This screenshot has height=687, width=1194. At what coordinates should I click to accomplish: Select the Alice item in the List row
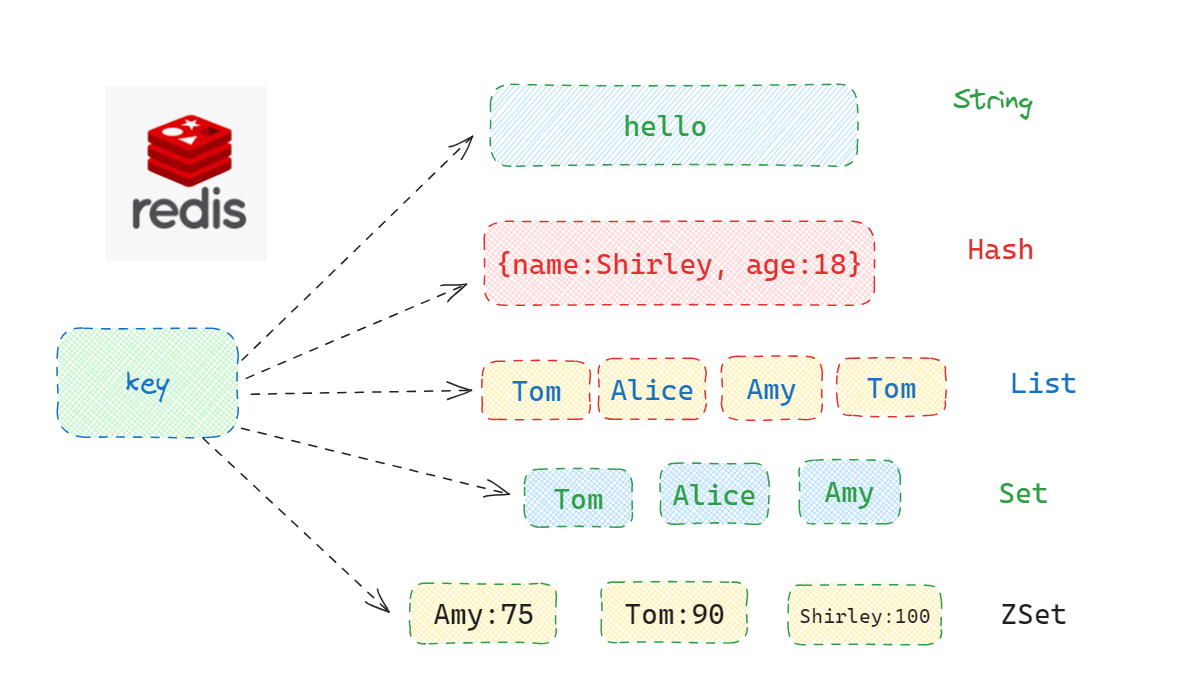652,389
